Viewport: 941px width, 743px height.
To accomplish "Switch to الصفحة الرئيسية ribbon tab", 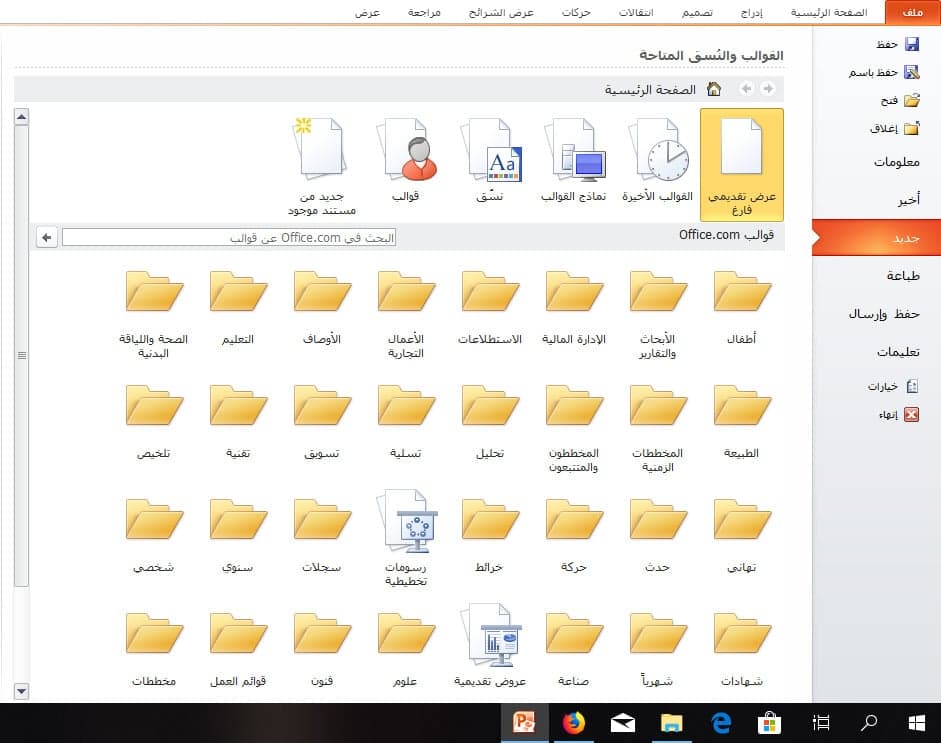I will tap(829, 12).
